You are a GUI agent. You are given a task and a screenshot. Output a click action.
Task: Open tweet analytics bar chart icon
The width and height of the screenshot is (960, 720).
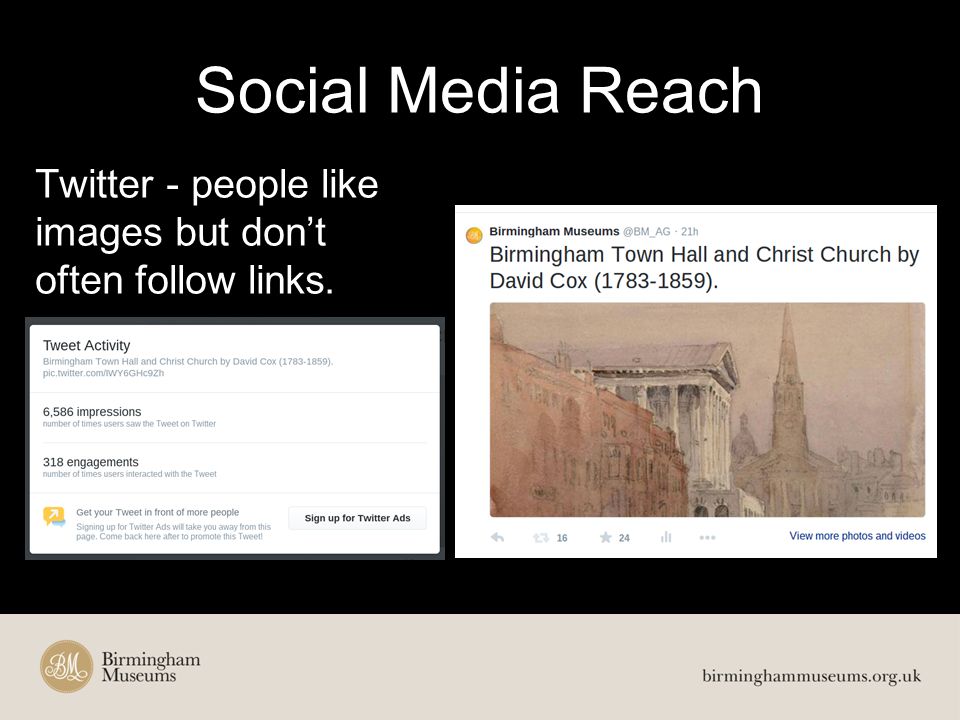666,538
